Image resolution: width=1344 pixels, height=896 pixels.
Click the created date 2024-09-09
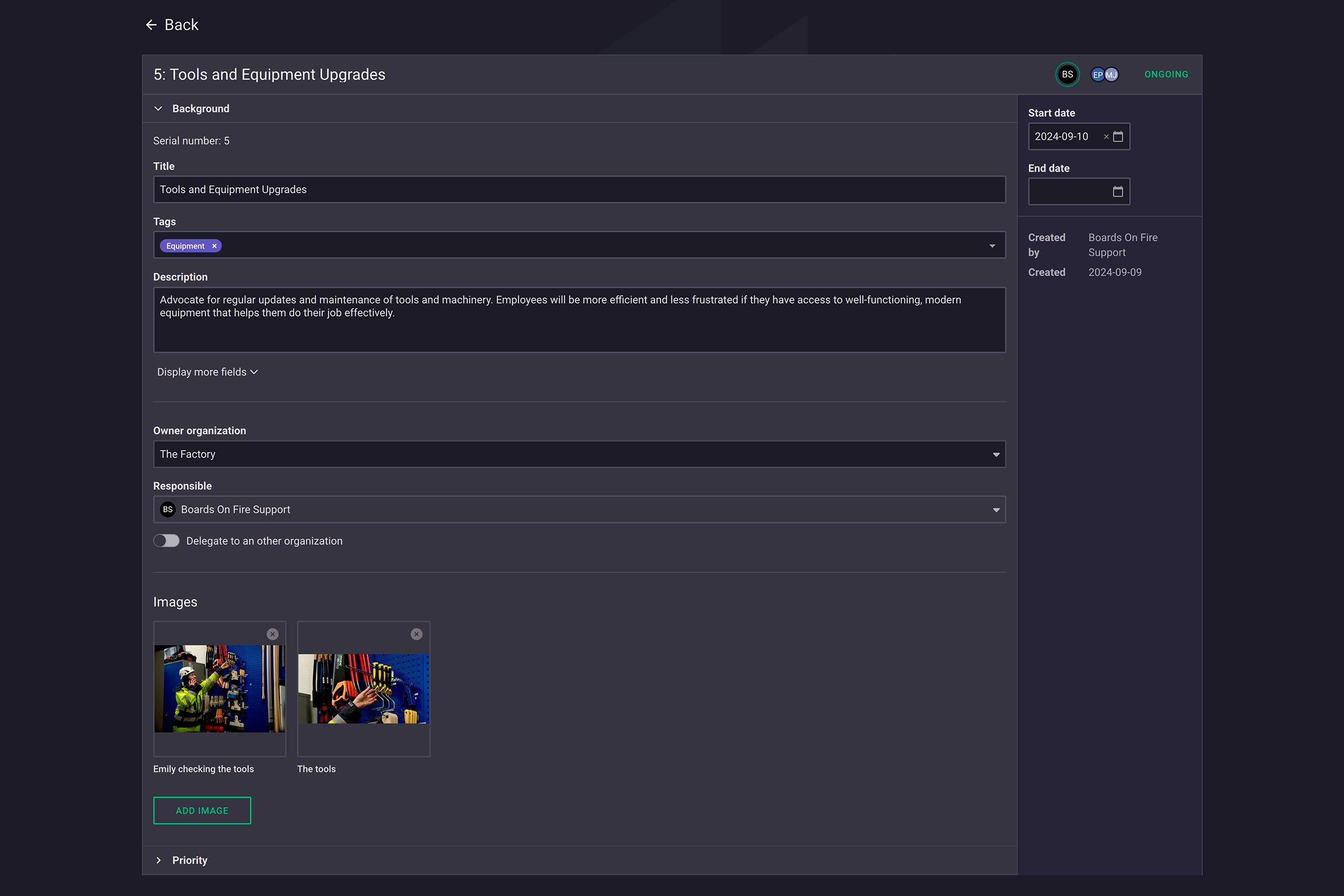click(1115, 272)
